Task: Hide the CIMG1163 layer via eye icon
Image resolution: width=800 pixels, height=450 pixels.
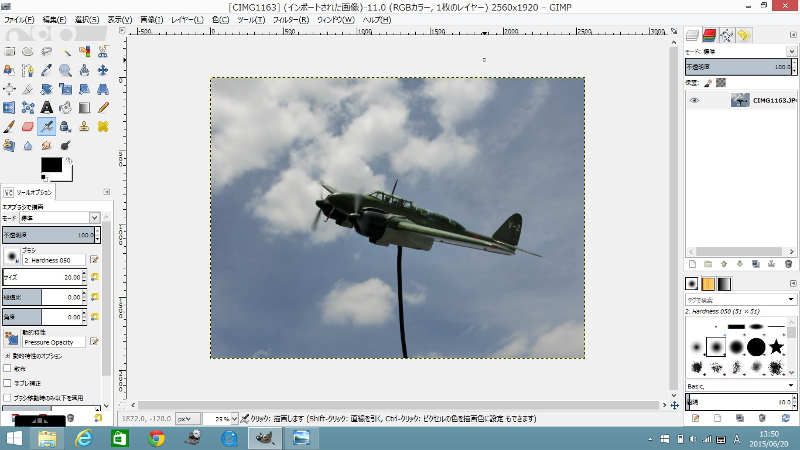Action: [694, 100]
